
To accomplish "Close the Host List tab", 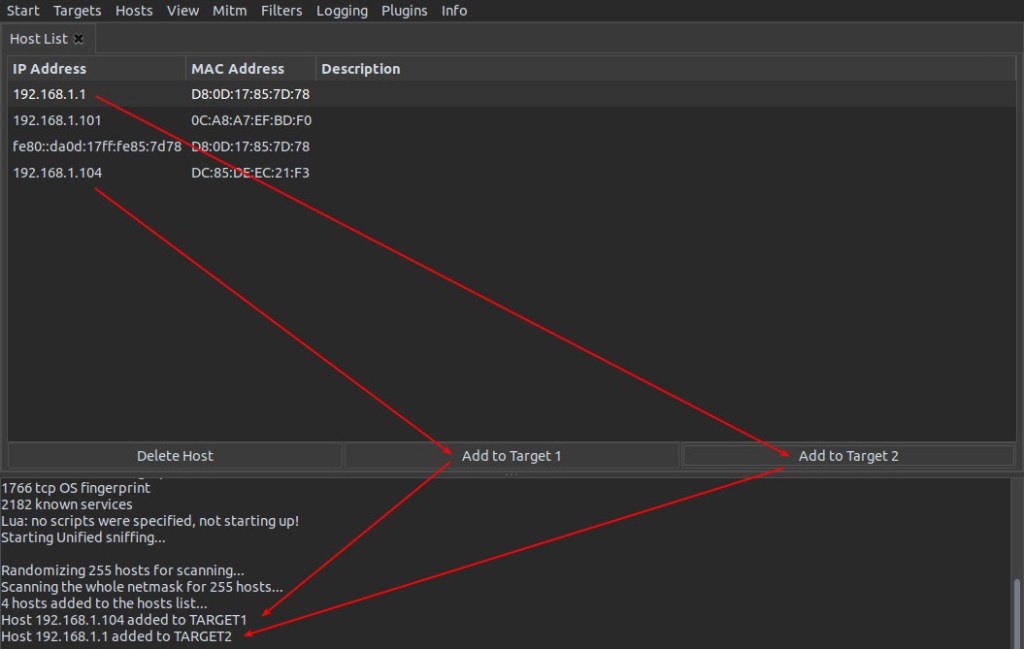I will pos(79,39).
